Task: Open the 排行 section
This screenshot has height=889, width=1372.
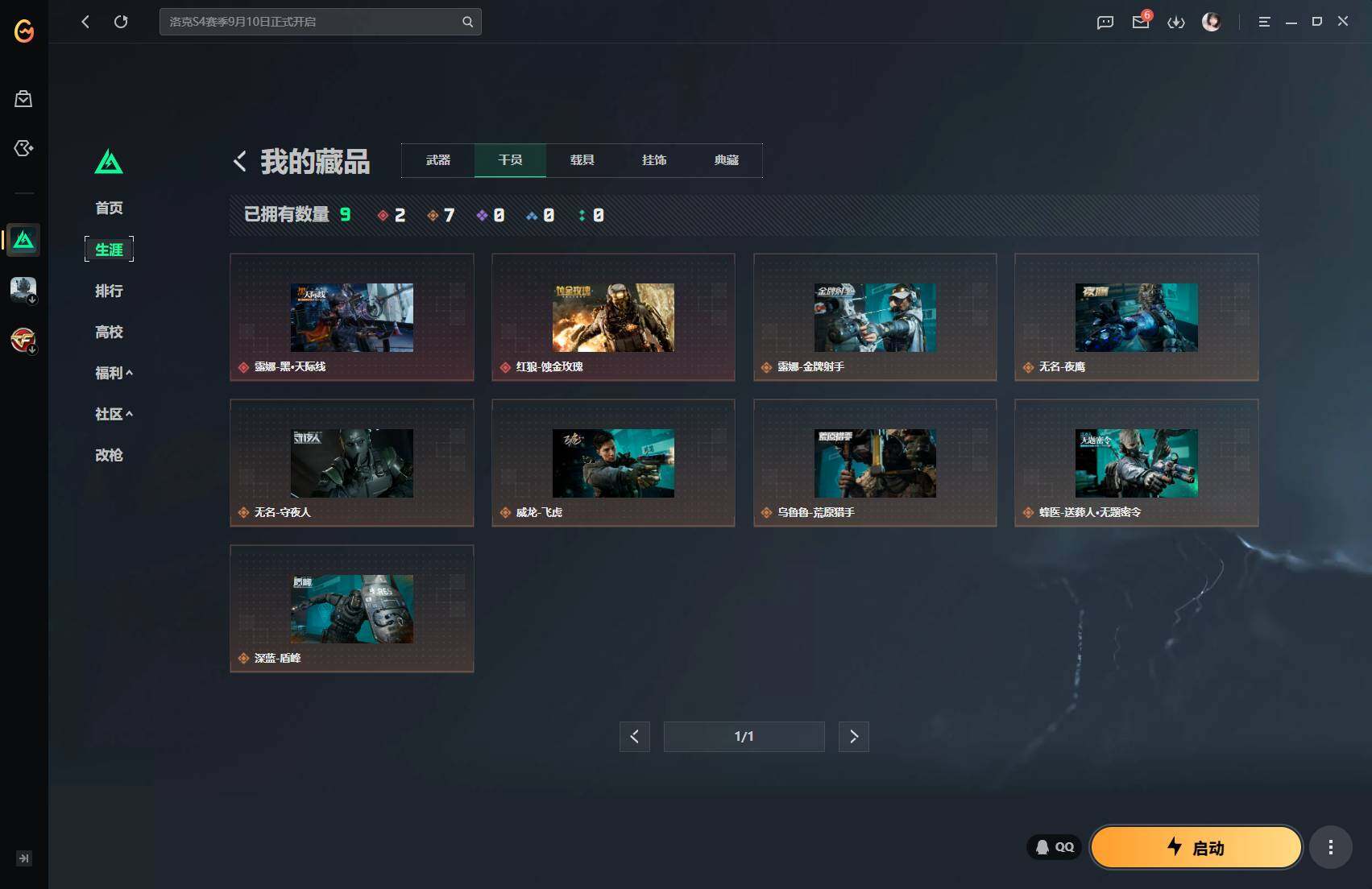Action: [x=109, y=291]
